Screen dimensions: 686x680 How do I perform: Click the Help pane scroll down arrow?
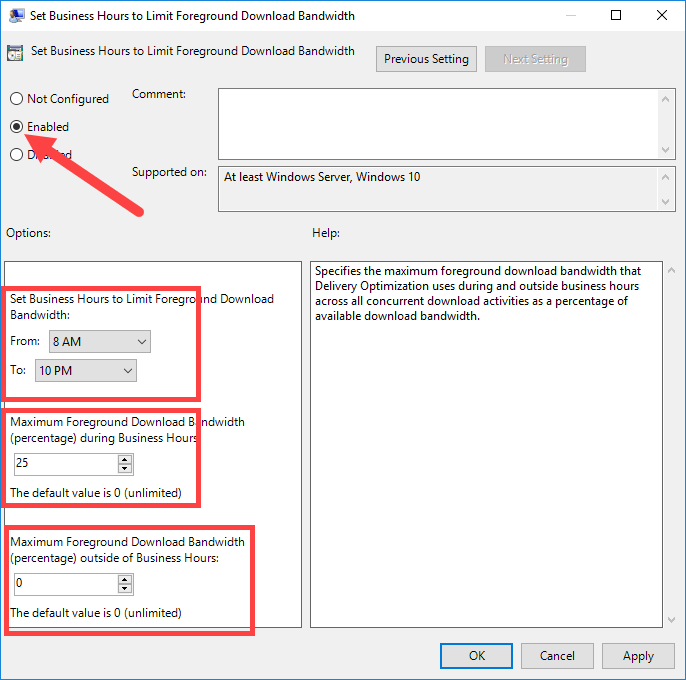672,620
